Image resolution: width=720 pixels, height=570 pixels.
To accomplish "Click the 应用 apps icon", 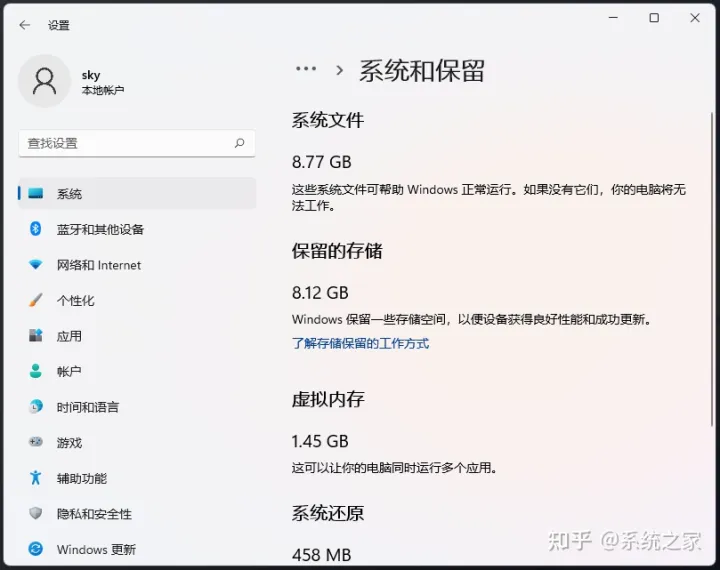I will tap(35, 335).
